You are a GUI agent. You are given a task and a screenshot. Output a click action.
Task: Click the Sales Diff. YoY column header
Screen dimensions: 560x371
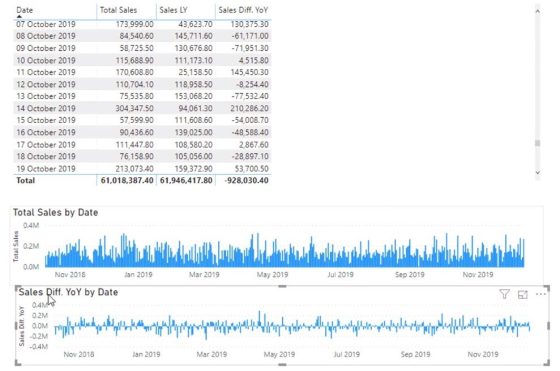pyautogui.click(x=243, y=10)
